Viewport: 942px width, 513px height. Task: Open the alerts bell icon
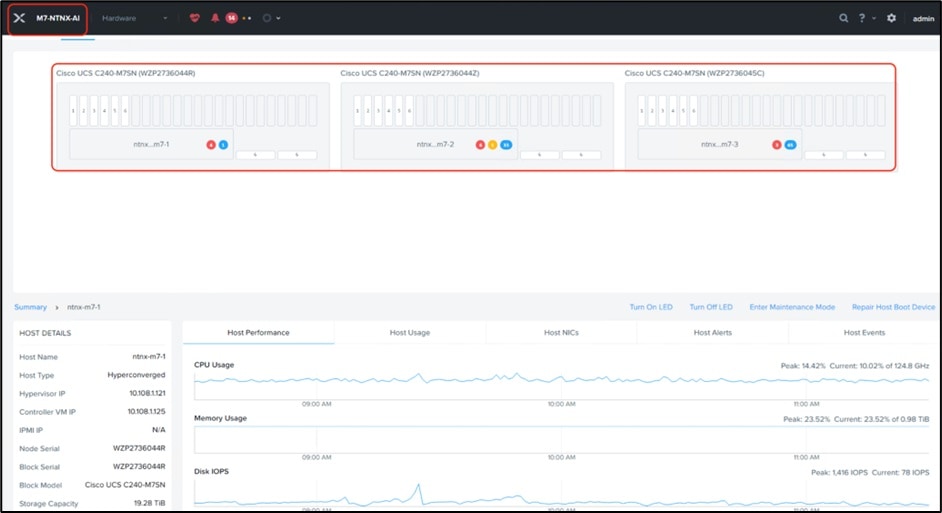(214, 18)
